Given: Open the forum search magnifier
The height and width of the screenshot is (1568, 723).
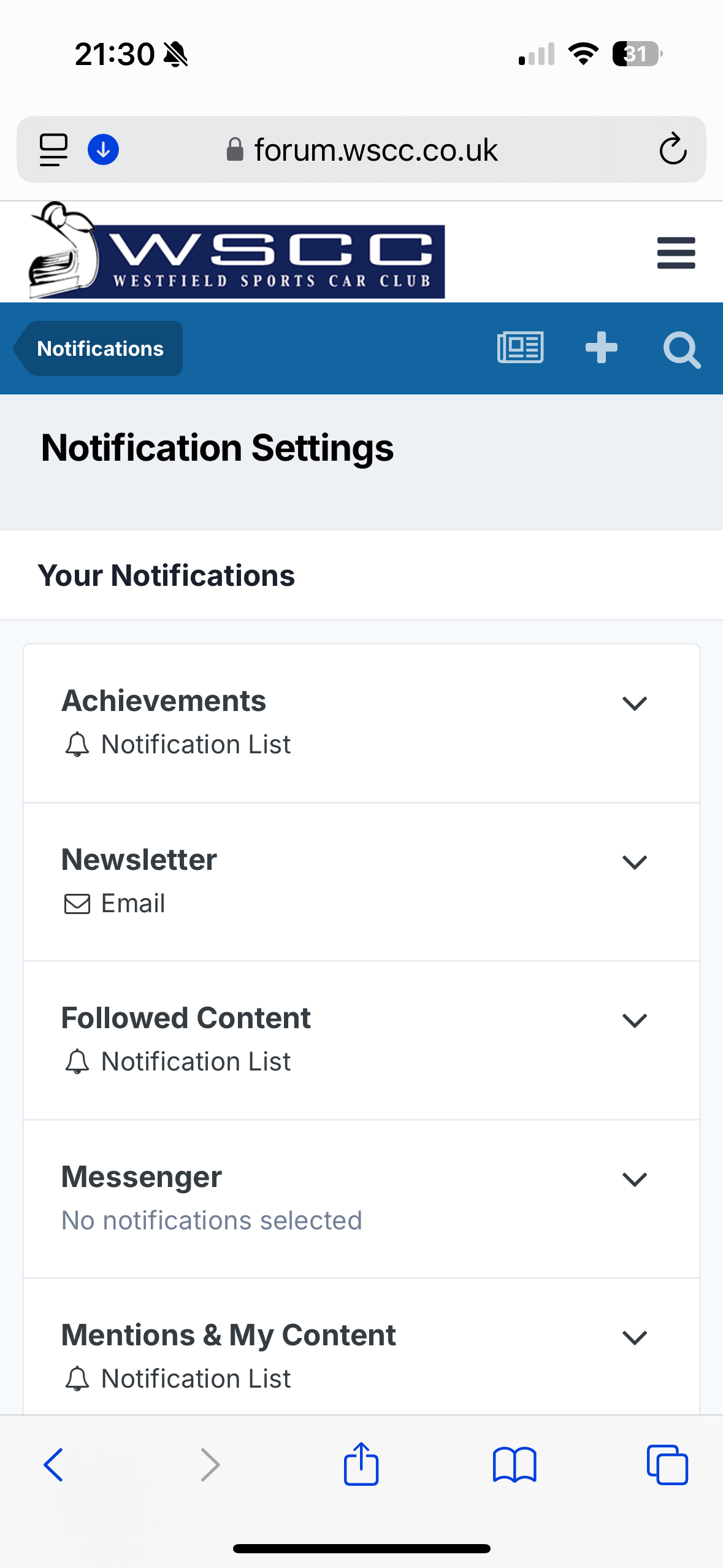Looking at the screenshot, I should coord(681,350).
